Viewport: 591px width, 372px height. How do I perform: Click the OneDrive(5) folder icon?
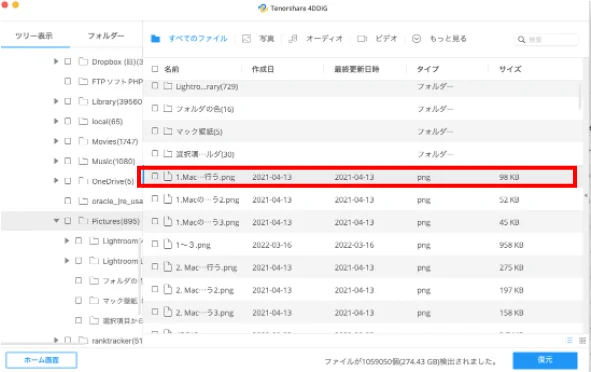click(x=83, y=181)
